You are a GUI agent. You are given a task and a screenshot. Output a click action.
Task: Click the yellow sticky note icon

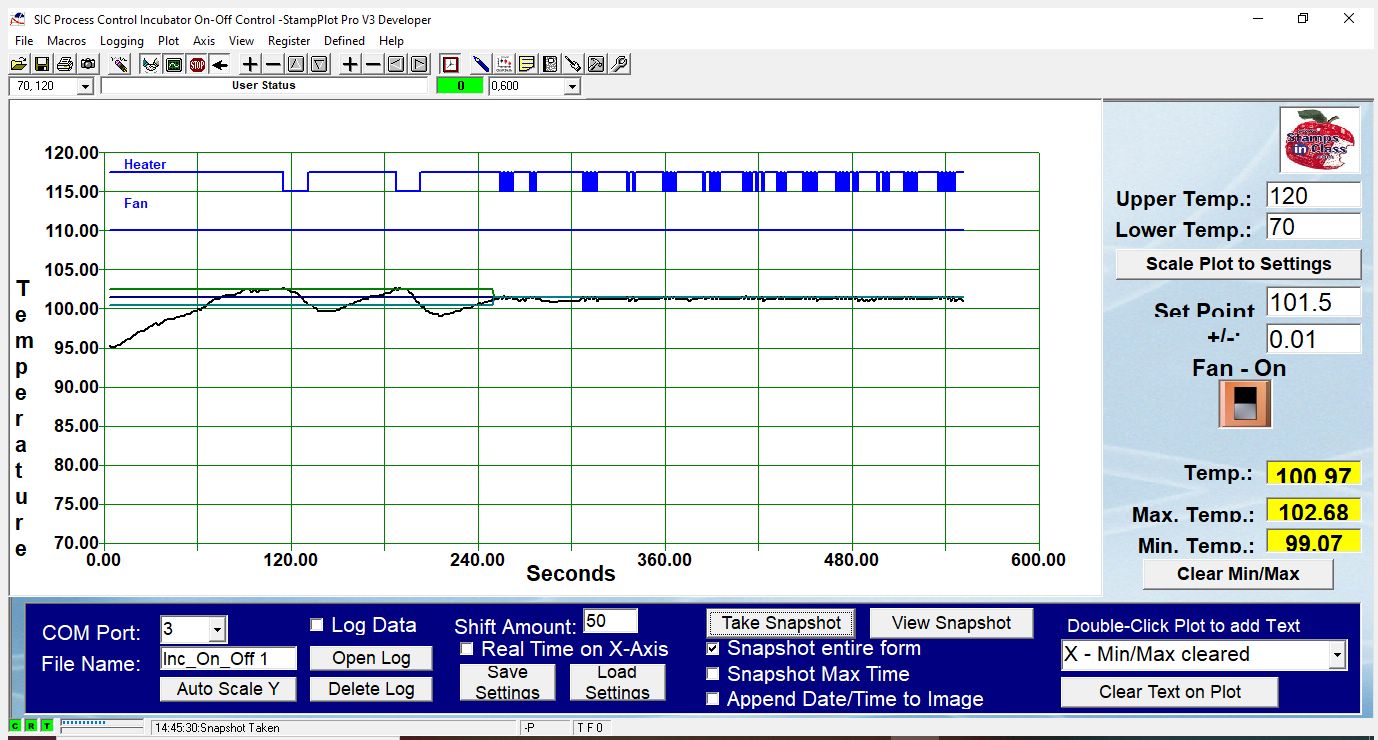(x=526, y=64)
